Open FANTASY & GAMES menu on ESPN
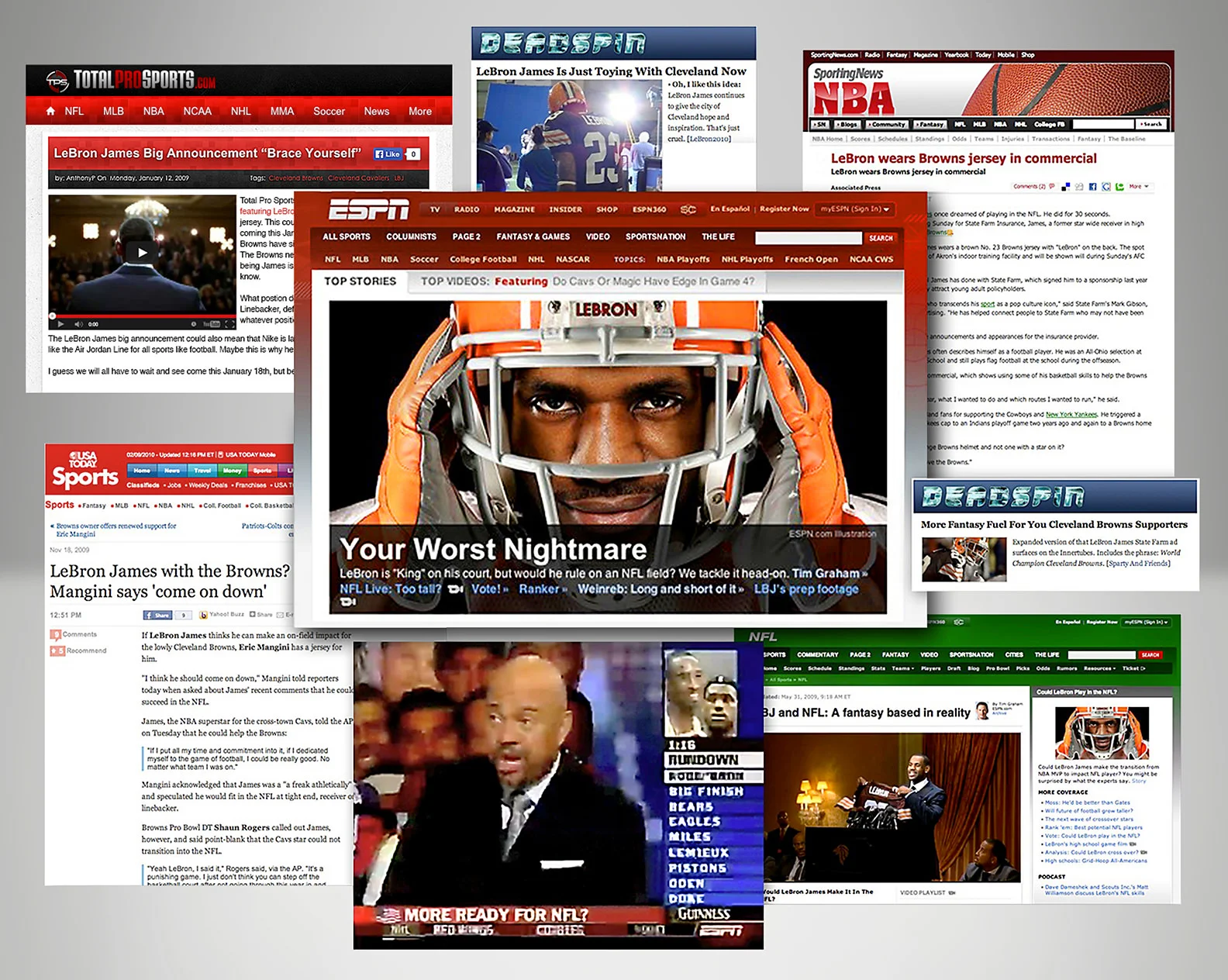Viewport: 1228px width, 980px height. [x=533, y=237]
